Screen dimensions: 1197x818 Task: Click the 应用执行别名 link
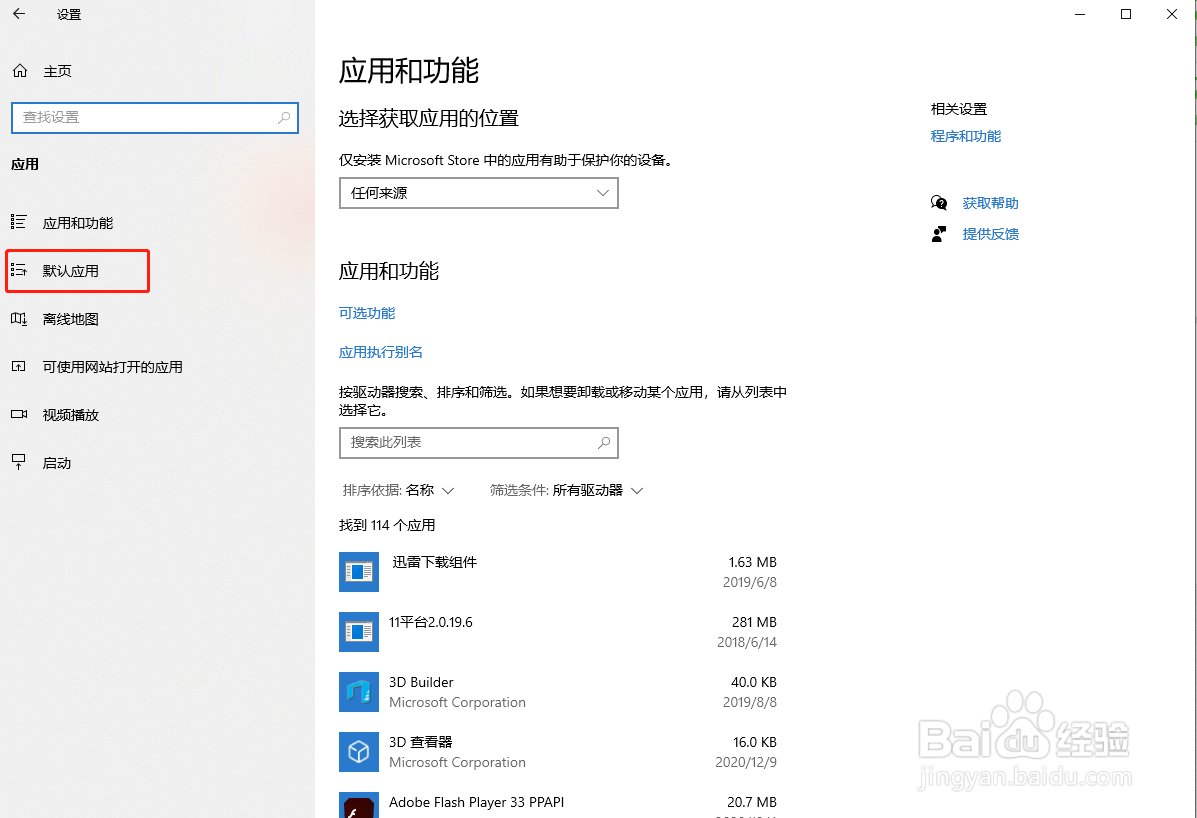(x=380, y=352)
